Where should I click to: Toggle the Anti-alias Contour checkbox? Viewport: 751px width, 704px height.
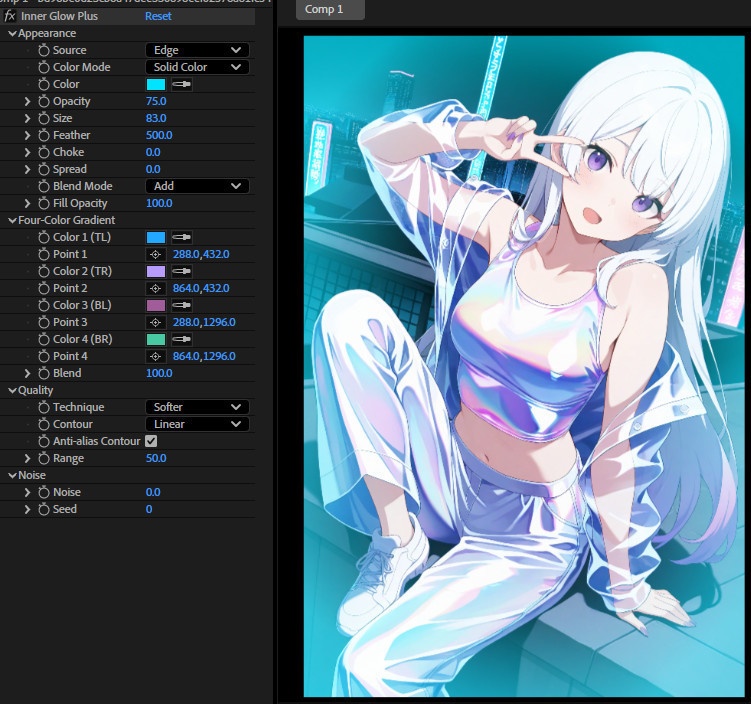point(151,441)
